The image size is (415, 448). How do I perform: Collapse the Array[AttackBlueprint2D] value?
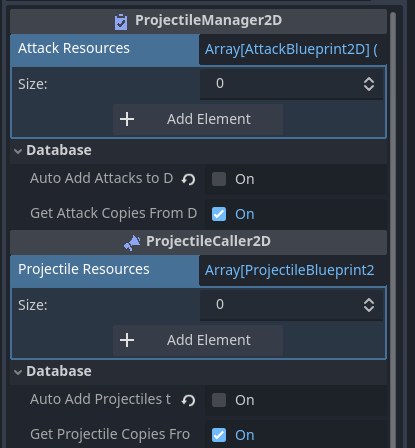click(x=293, y=50)
